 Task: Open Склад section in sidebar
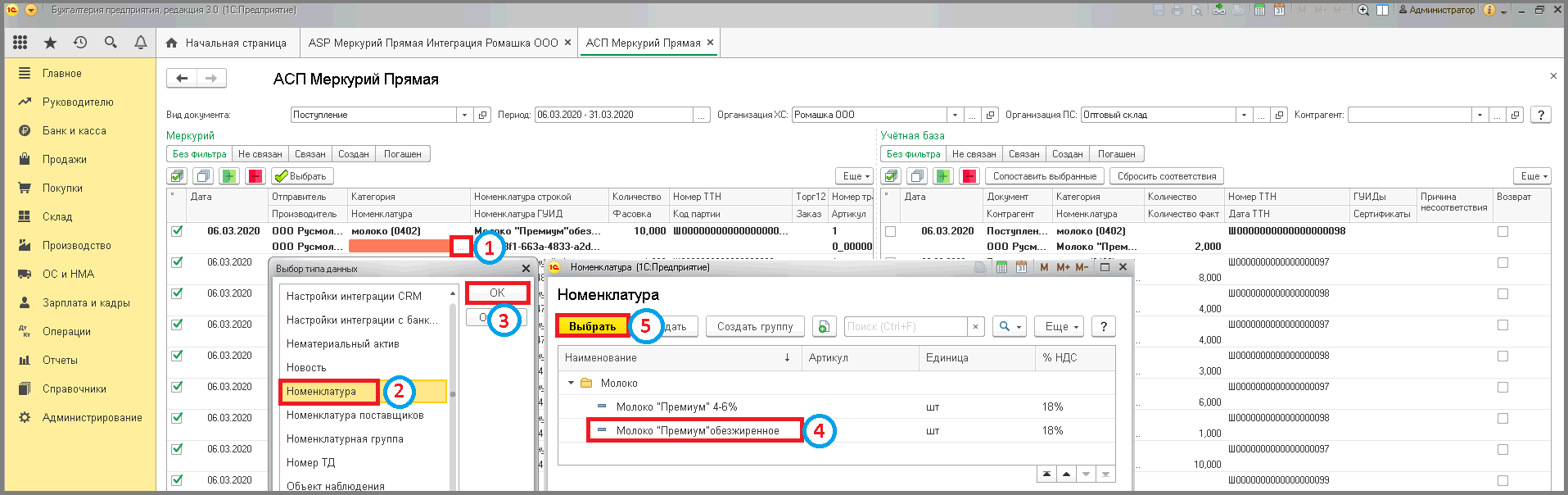click(57, 216)
